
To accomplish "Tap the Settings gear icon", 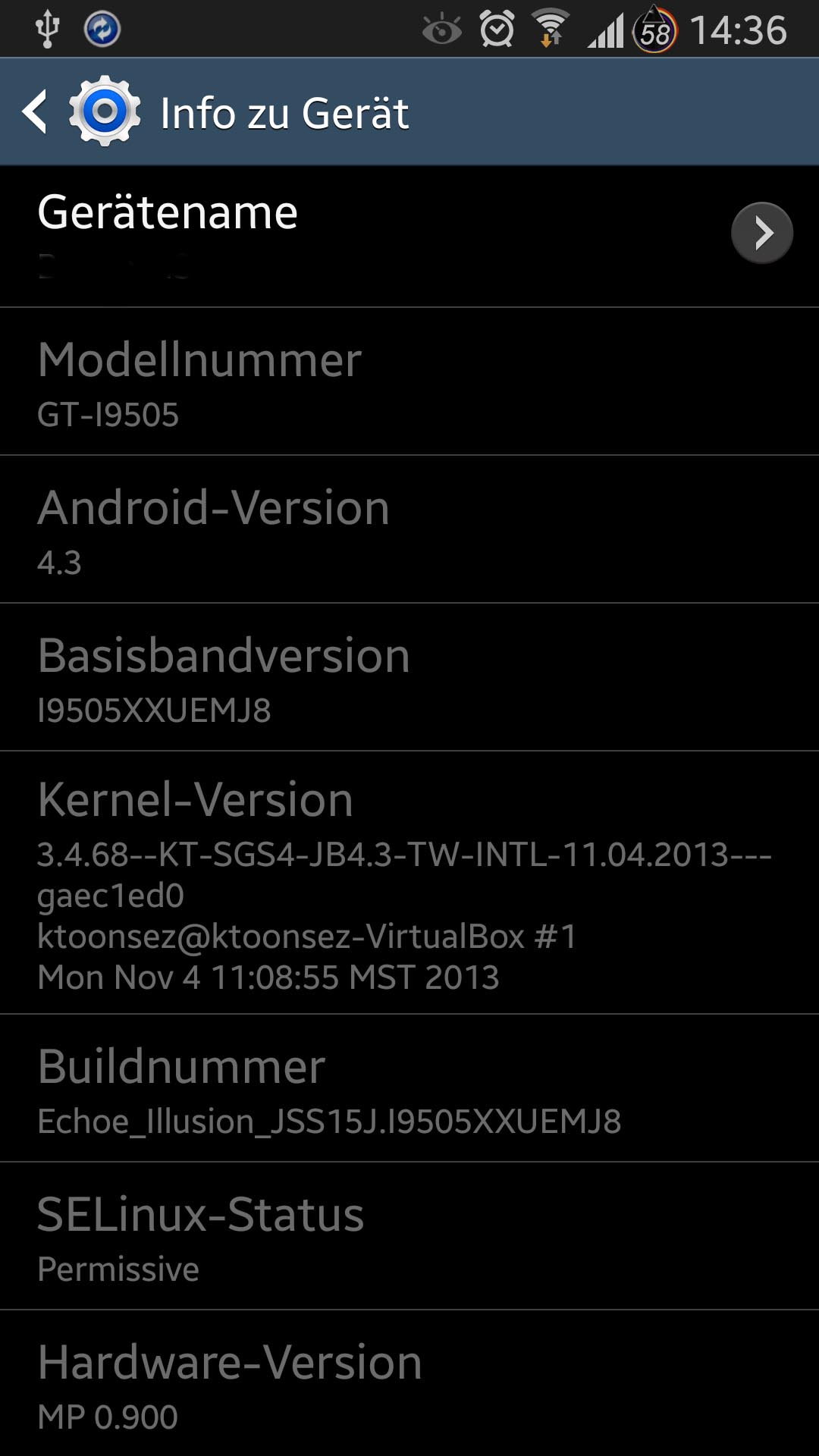I will [105, 111].
